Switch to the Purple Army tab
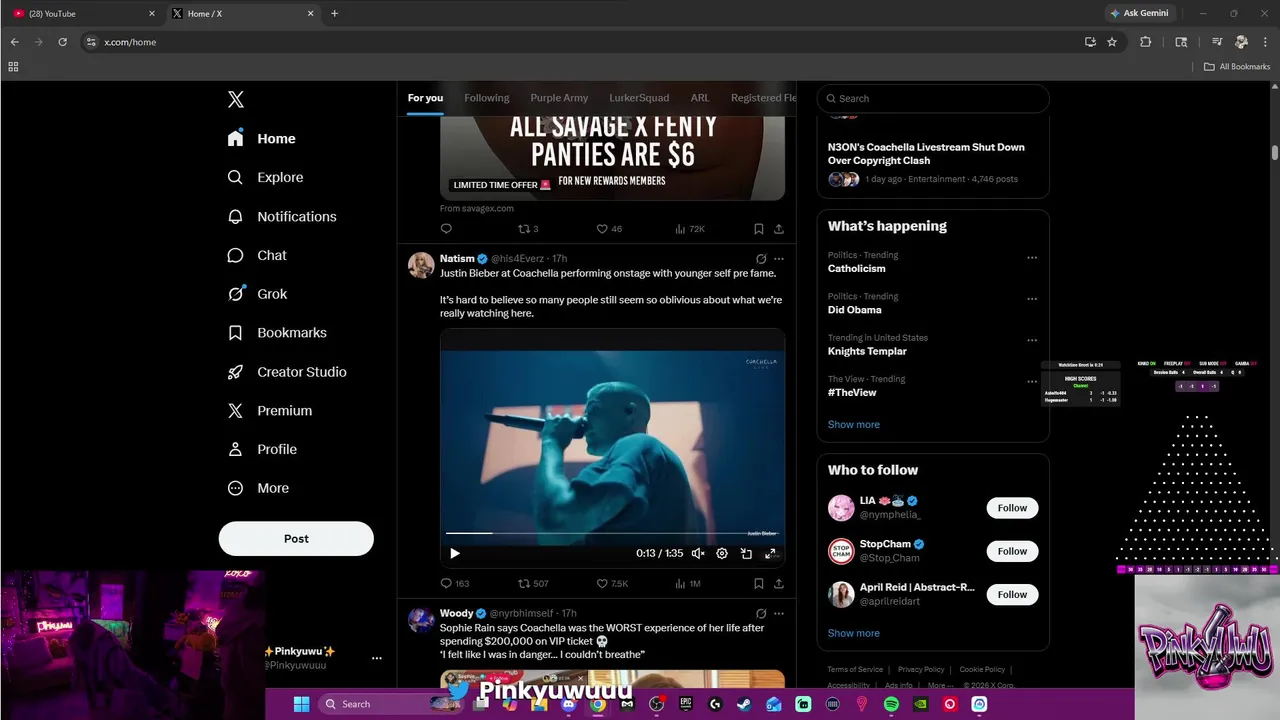The height and width of the screenshot is (720, 1280). click(559, 98)
